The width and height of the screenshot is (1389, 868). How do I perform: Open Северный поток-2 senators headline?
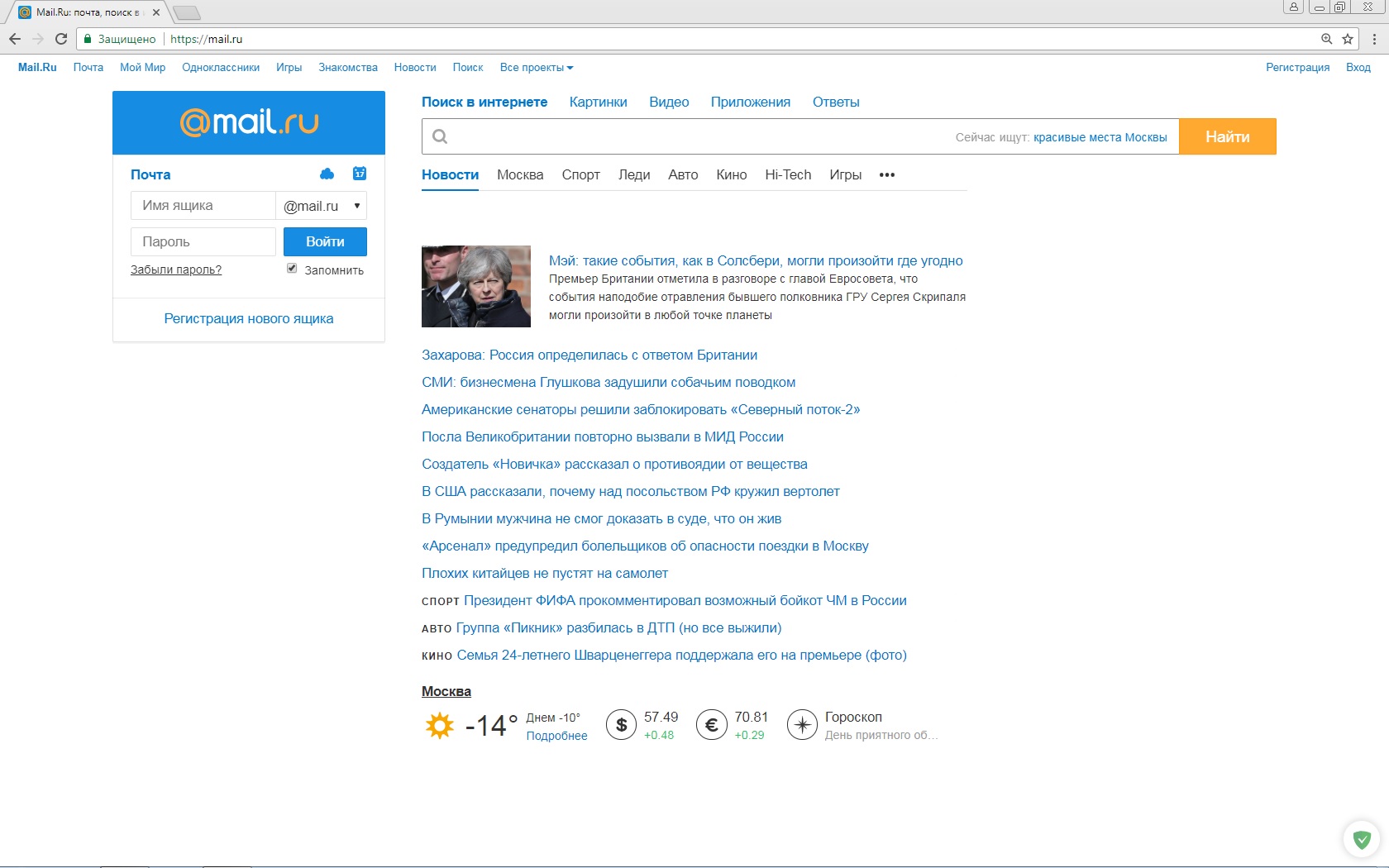641,410
